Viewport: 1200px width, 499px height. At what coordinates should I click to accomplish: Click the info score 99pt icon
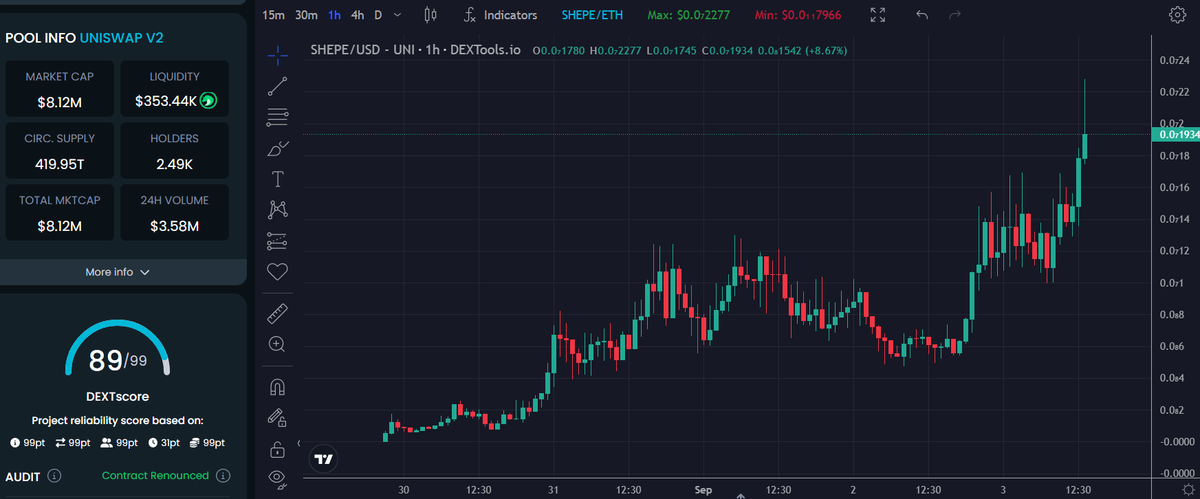(x=15, y=442)
